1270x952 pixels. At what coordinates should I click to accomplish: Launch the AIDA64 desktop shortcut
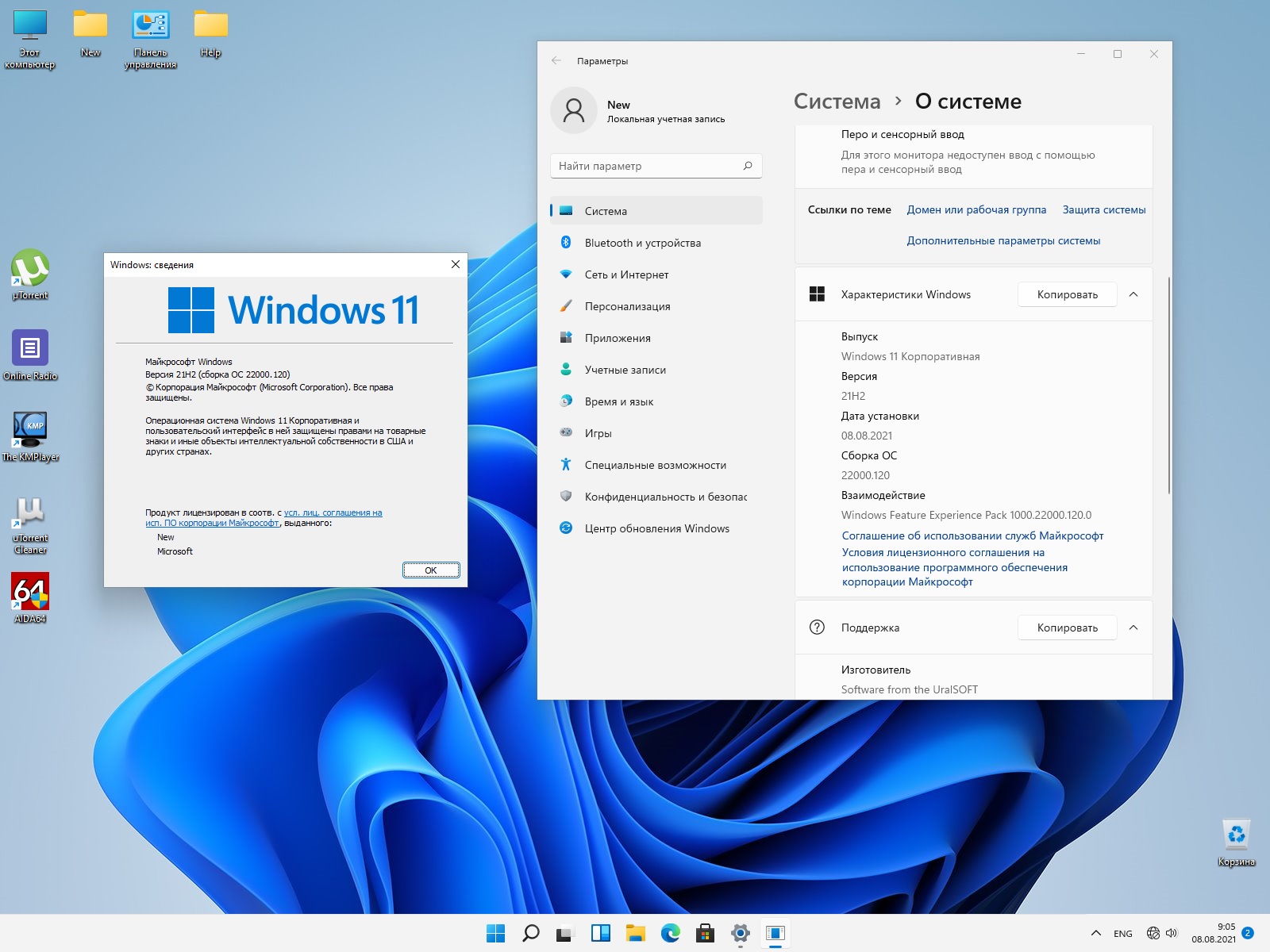30,598
